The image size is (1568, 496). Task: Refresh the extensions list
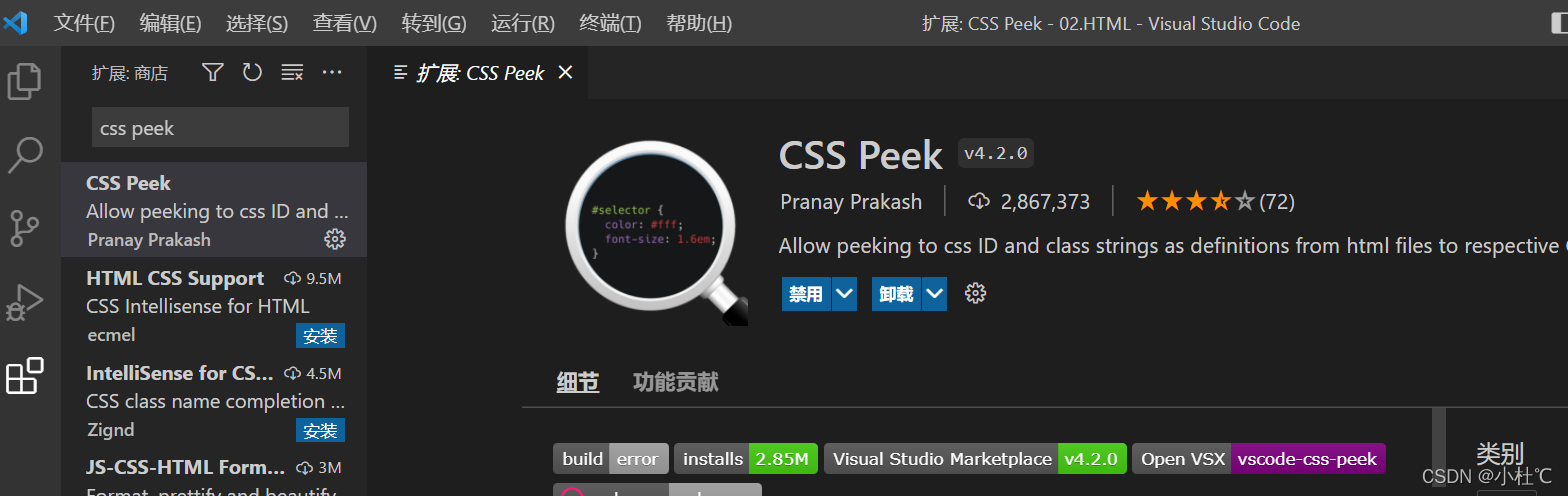point(252,72)
